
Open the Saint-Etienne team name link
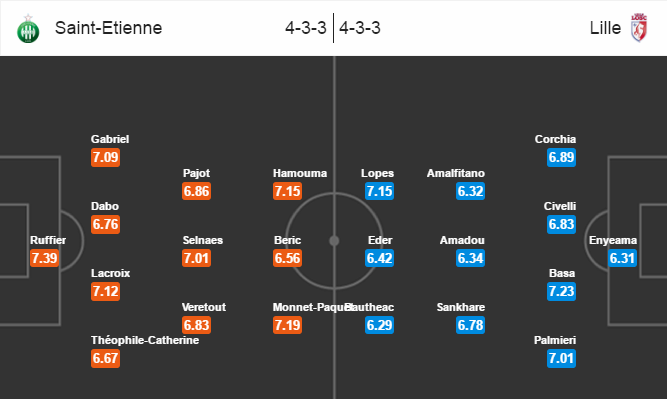tap(108, 28)
